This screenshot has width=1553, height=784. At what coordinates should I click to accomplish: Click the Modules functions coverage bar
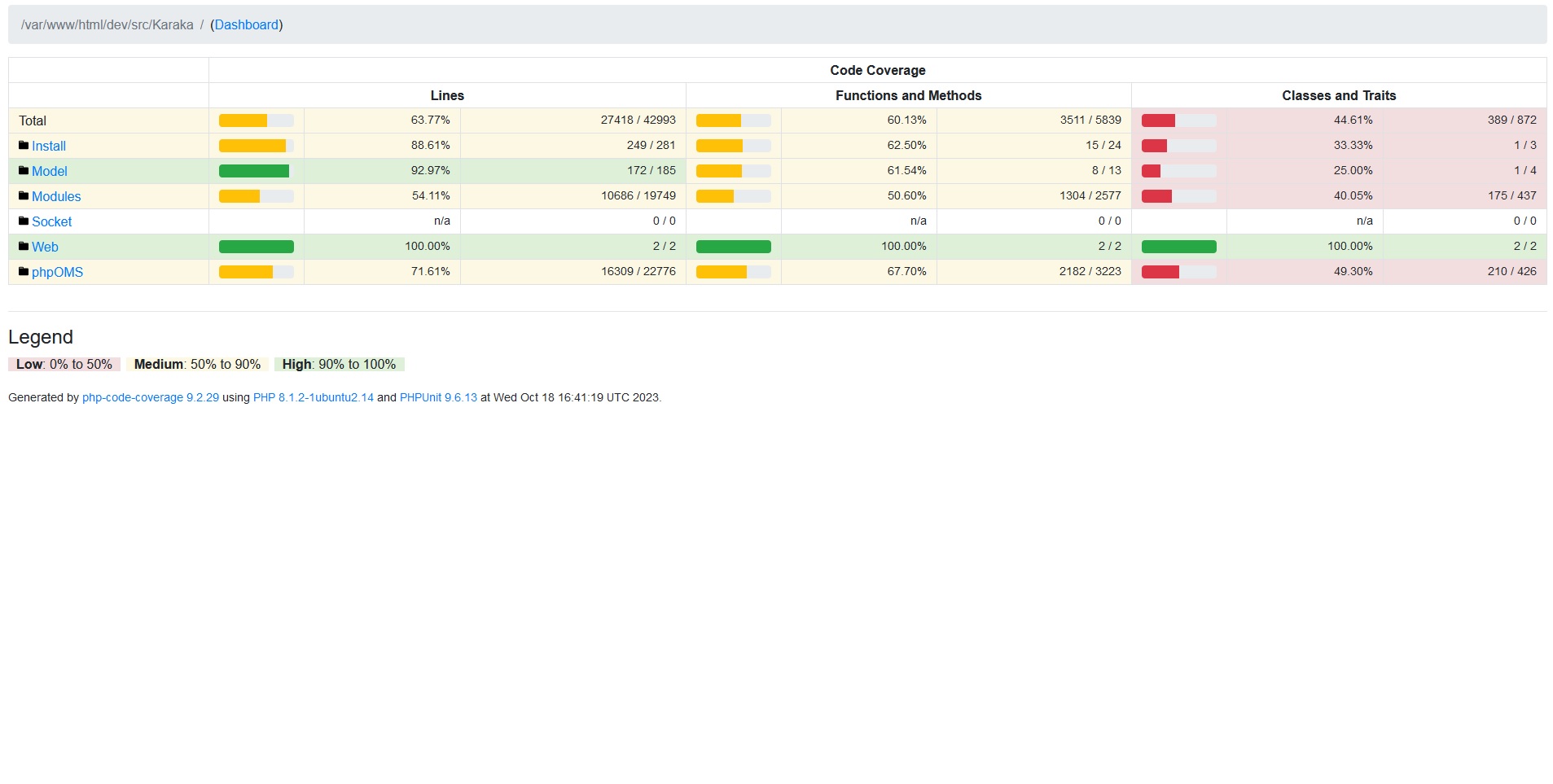pos(733,197)
